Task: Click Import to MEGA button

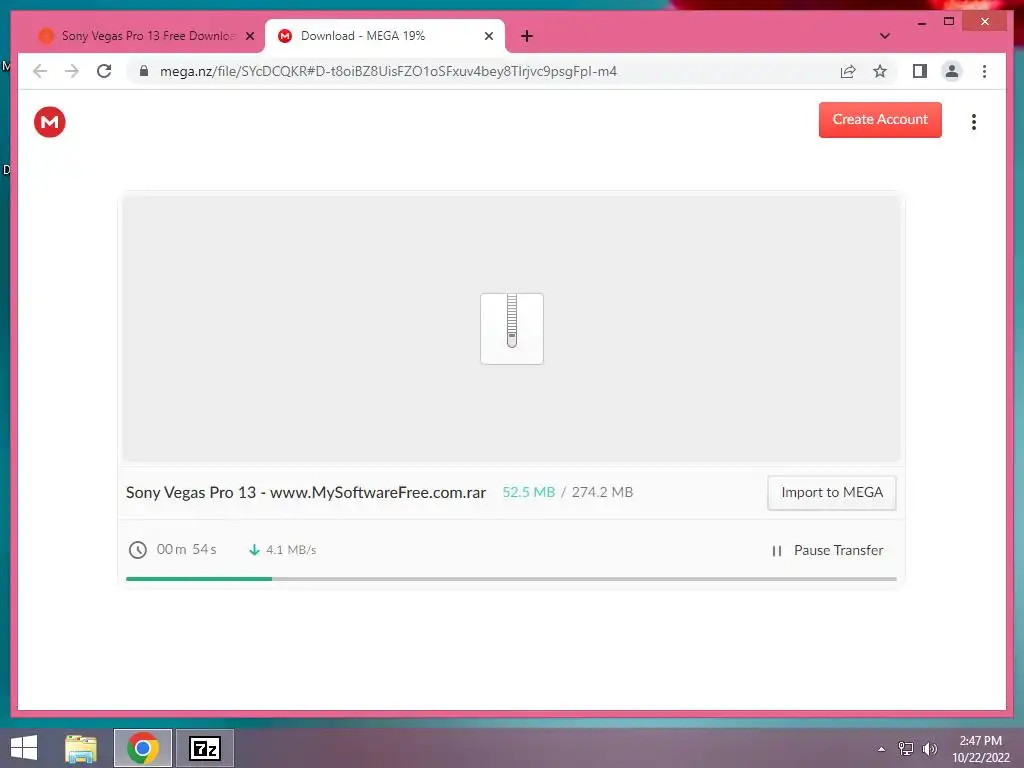Action: (x=831, y=492)
